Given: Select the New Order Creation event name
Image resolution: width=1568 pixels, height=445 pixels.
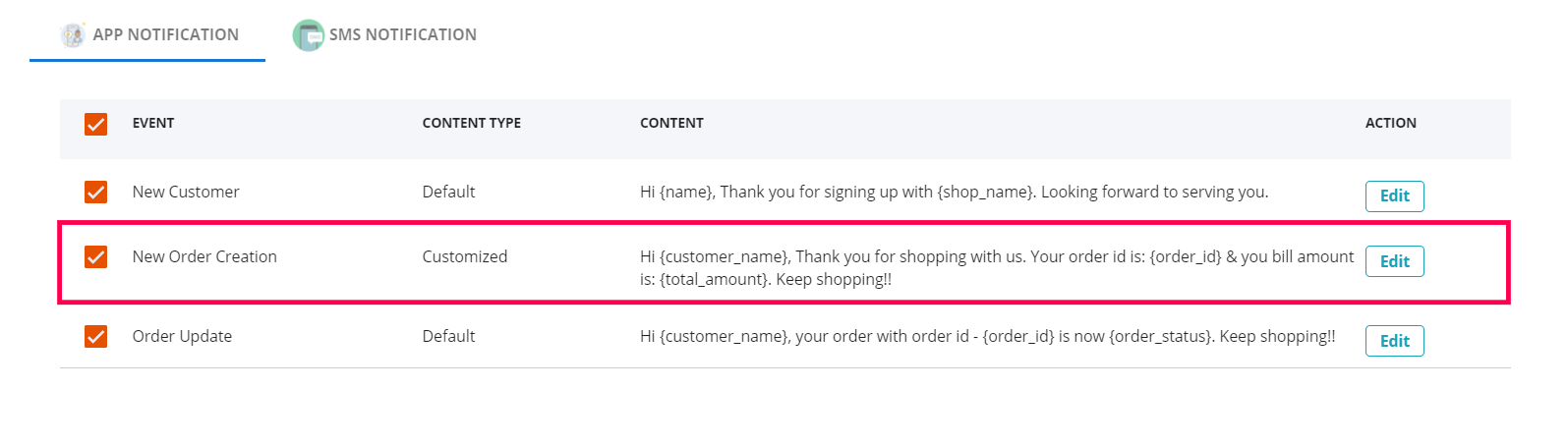Looking at the screenshot, I should point(204,257).
